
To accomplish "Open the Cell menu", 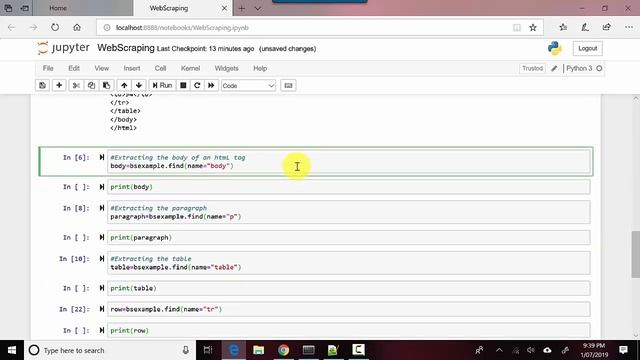I will point(160,68).
